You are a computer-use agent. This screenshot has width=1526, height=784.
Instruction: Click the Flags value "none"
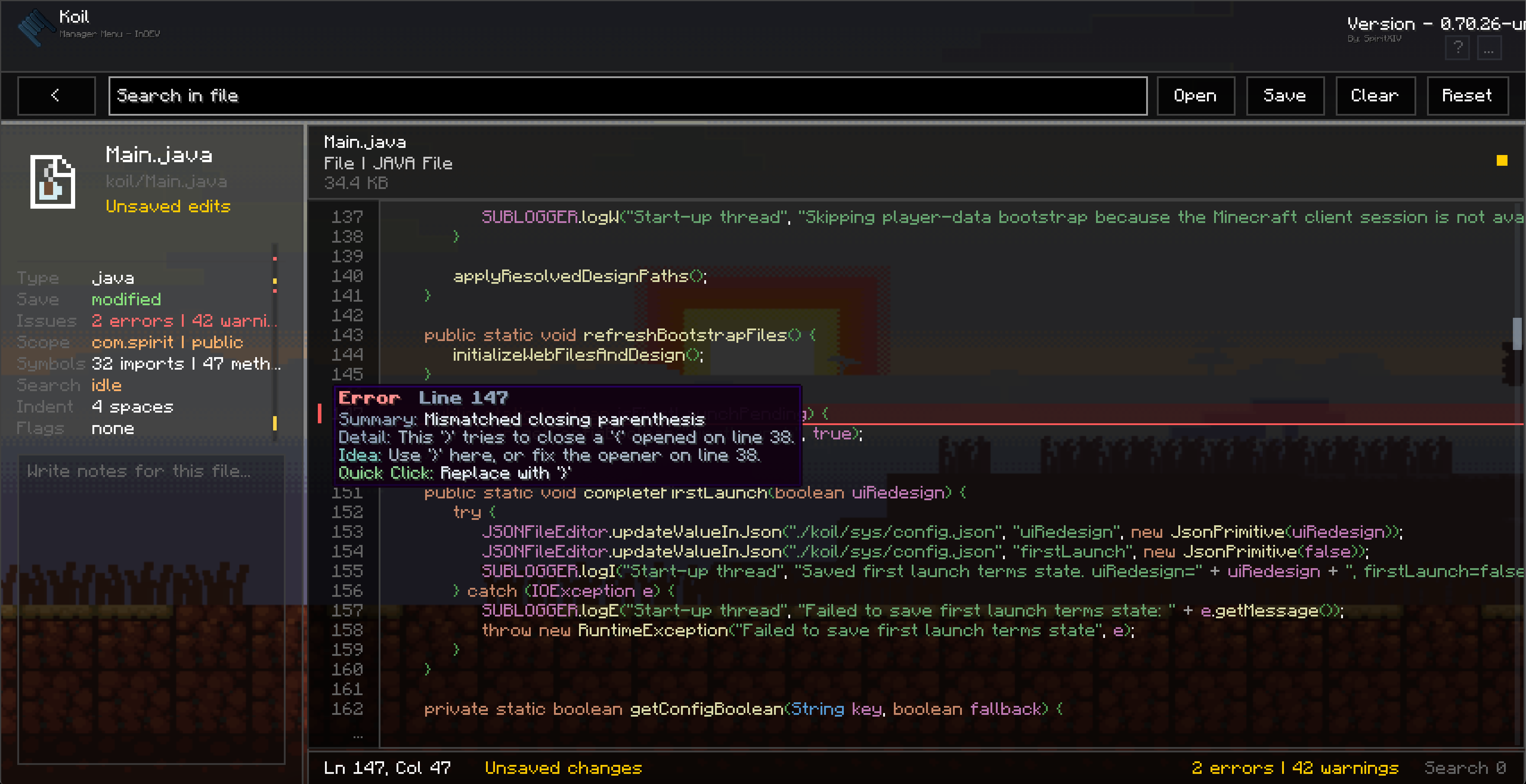(x=112, y=428)
